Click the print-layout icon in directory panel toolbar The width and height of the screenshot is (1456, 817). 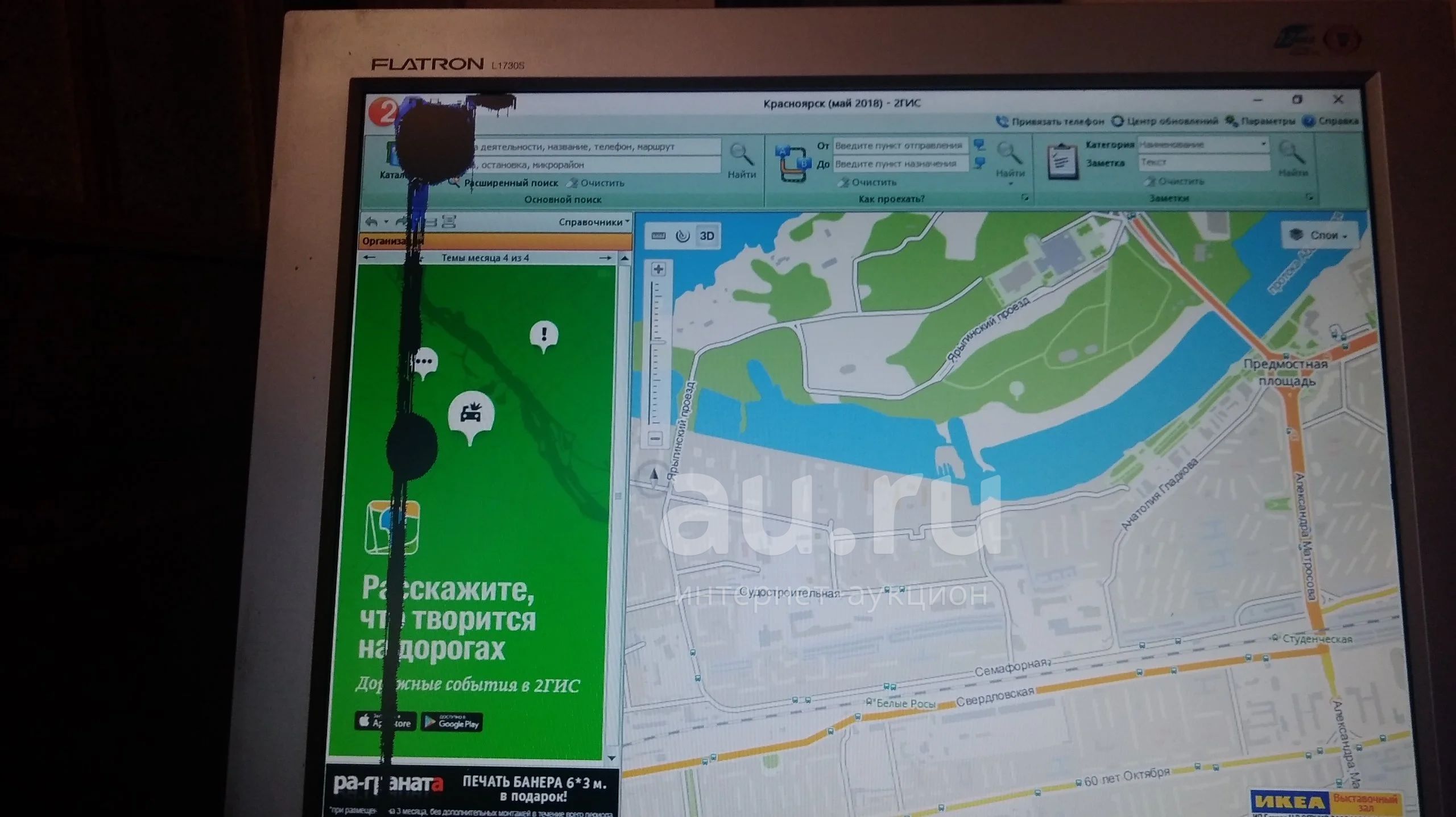[x=449, y=222]
